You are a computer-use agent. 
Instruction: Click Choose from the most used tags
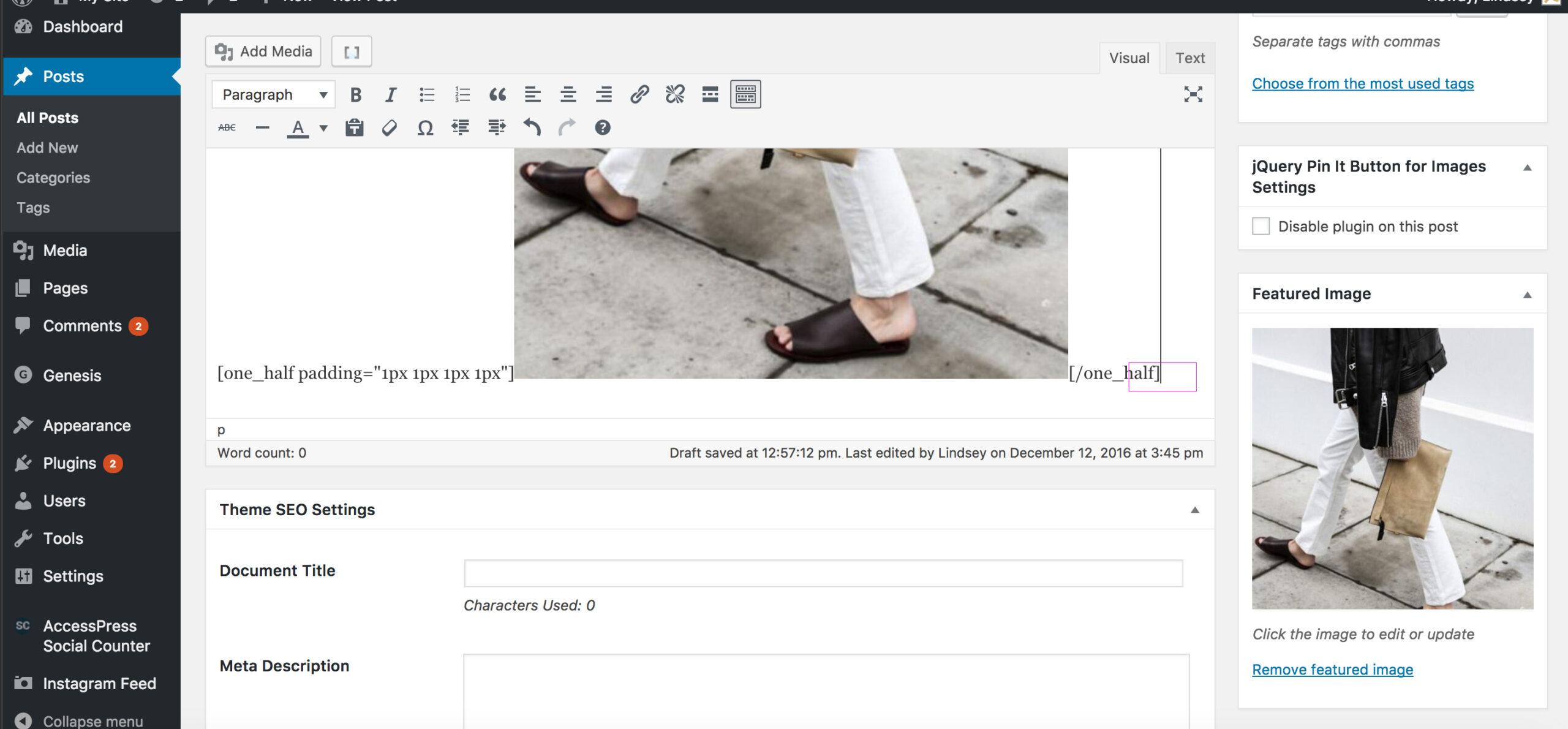(1363, 83)
